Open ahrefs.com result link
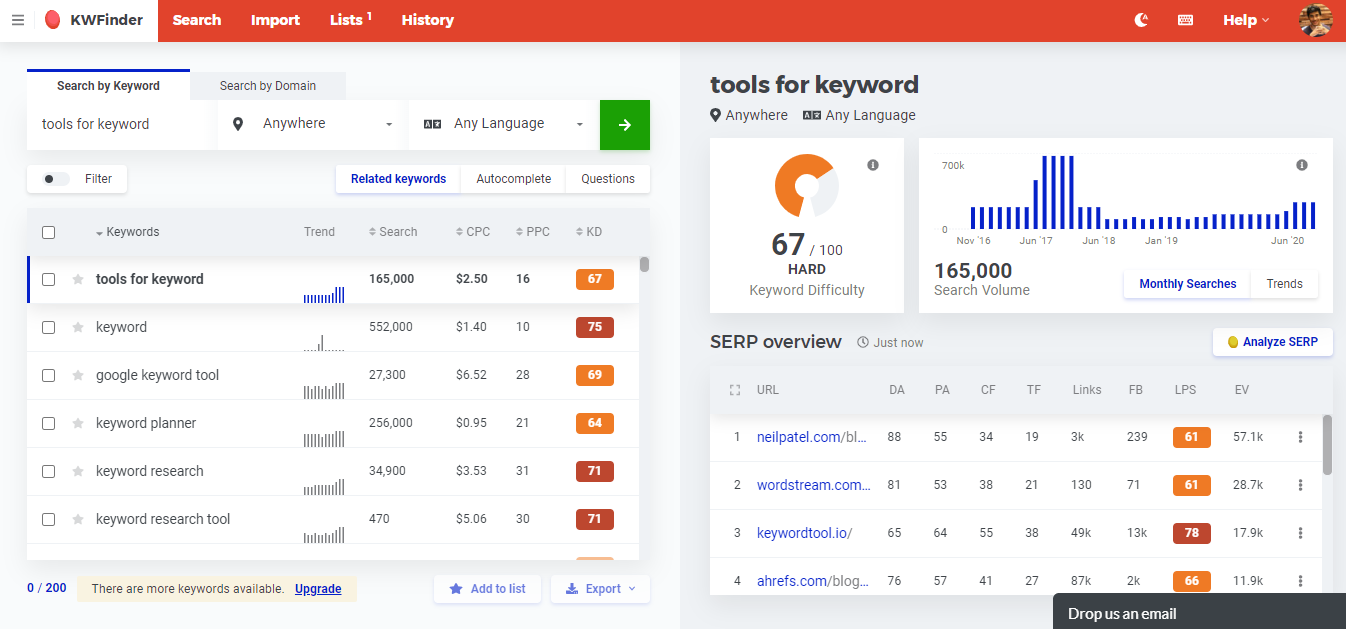 coord(813,581)
